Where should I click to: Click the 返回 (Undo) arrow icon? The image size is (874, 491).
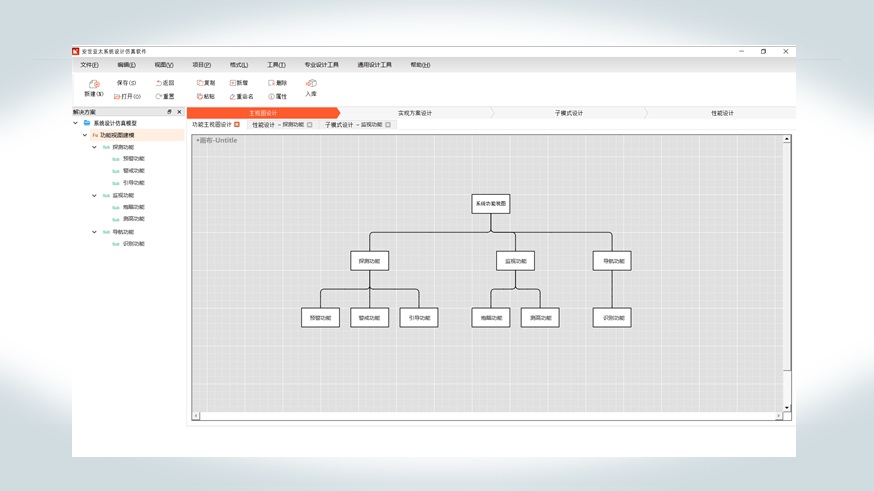tap(158, 83)
